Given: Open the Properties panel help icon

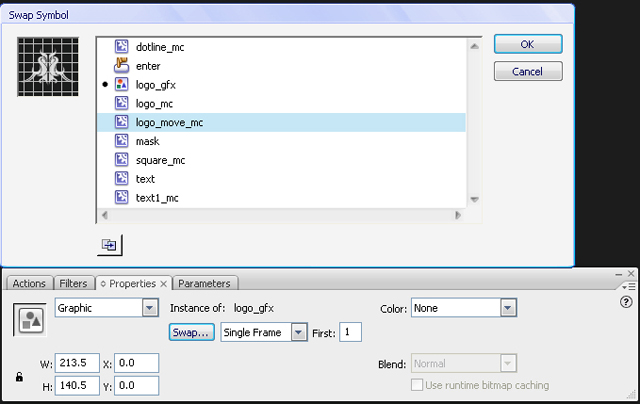Looking at the screenshot, I should click(x=626, y=302).
